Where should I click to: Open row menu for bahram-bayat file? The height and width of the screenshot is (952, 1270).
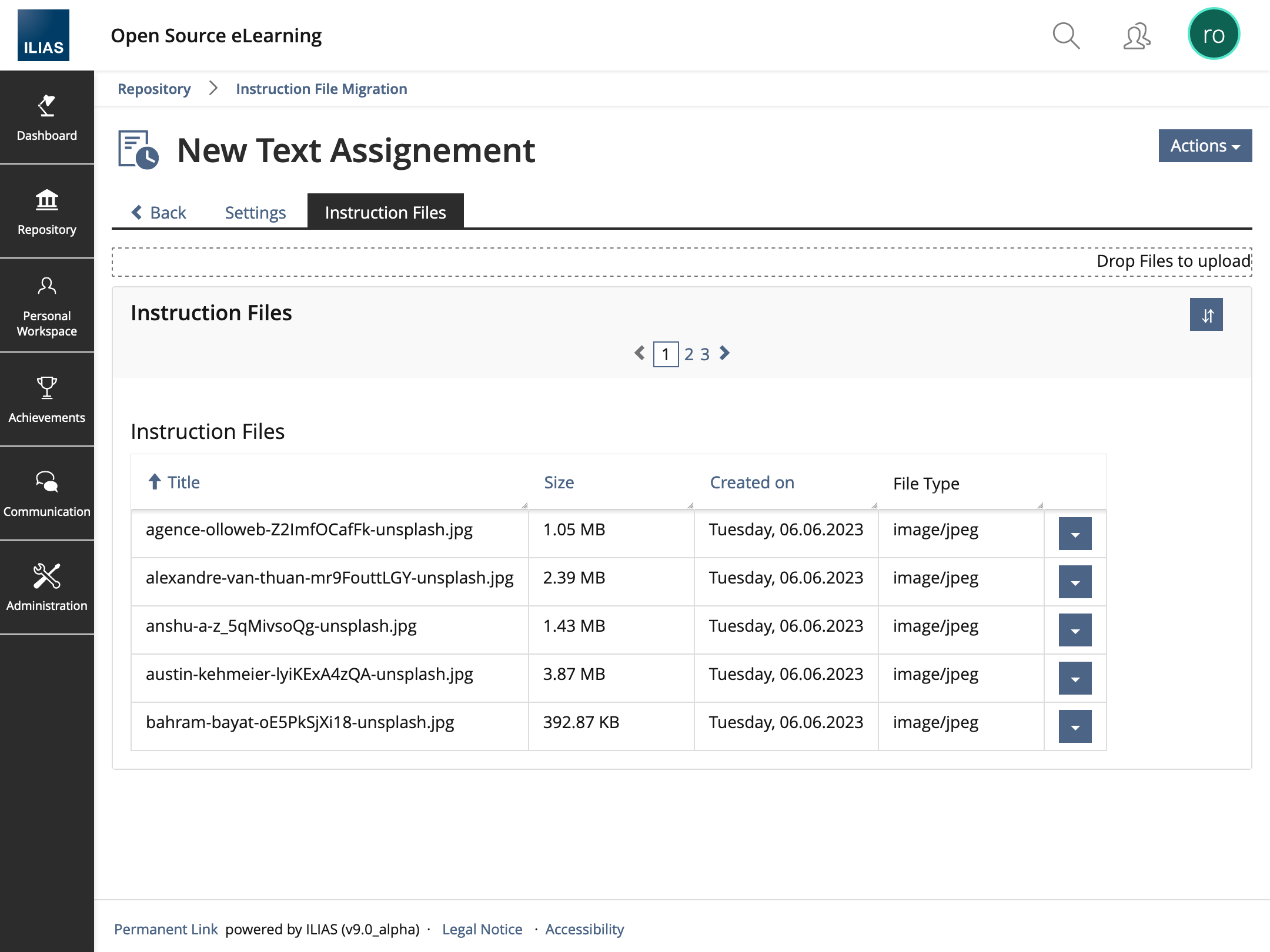click(x=1075, y=726)
